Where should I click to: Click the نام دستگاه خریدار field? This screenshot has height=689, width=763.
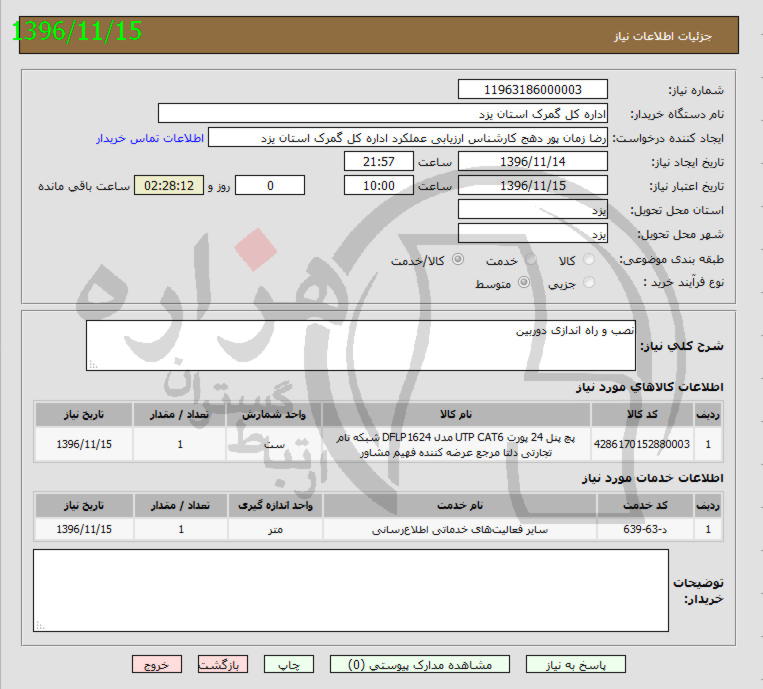[383, 113]
